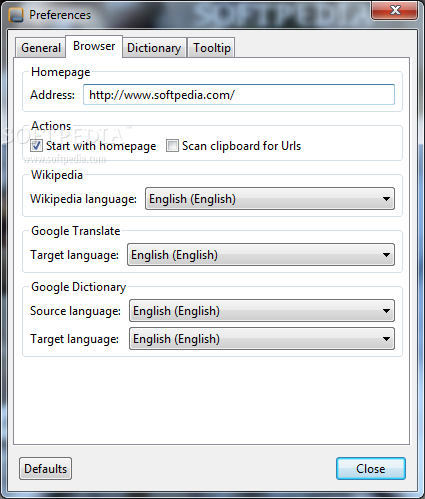Click the Close button
The height and width of the screenshot is (499, 425).
[x=371, y=469]
